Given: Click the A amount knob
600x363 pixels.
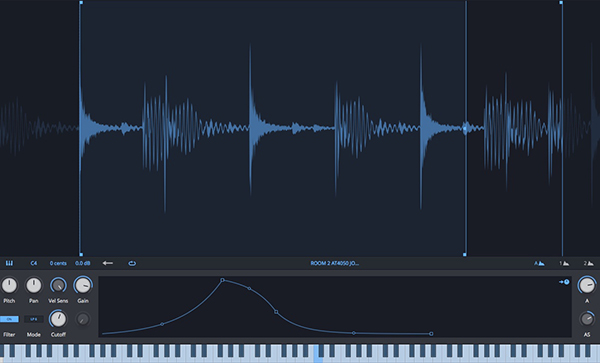Looking at the screenshot, I should coord(587,285).
